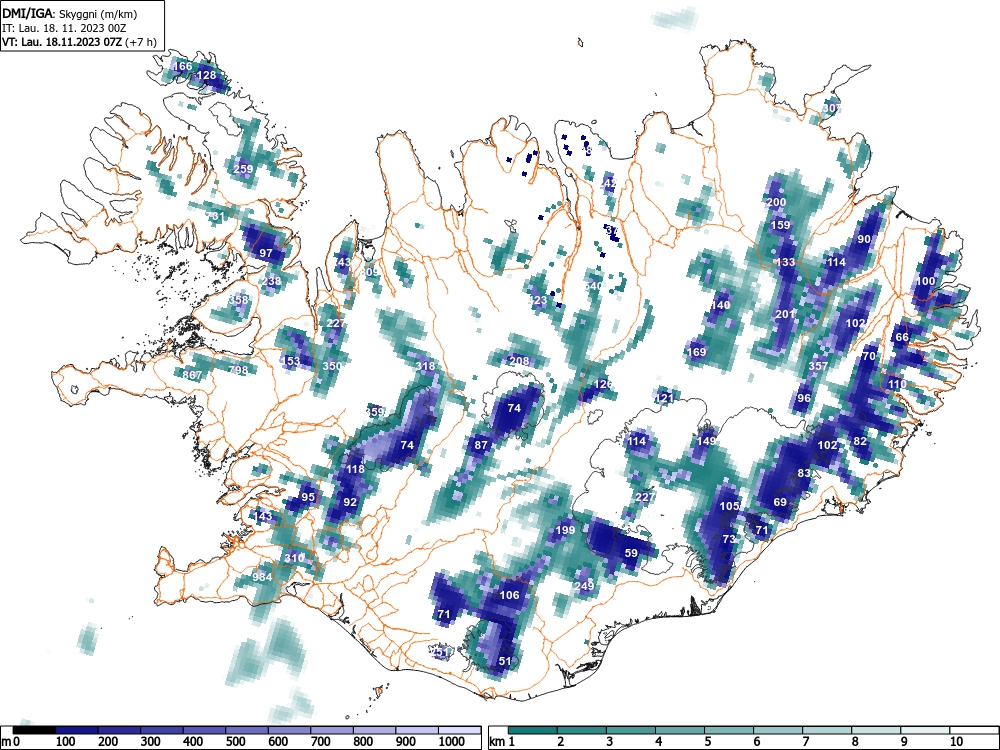Click the 118 value label
This screenshot has width=1000, height=750.
click(x=355, y=469)
